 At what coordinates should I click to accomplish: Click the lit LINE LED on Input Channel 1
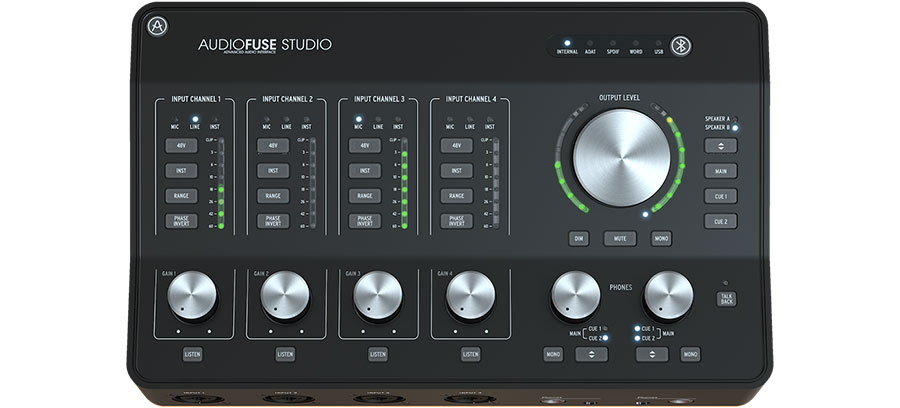tap(195, 119)
